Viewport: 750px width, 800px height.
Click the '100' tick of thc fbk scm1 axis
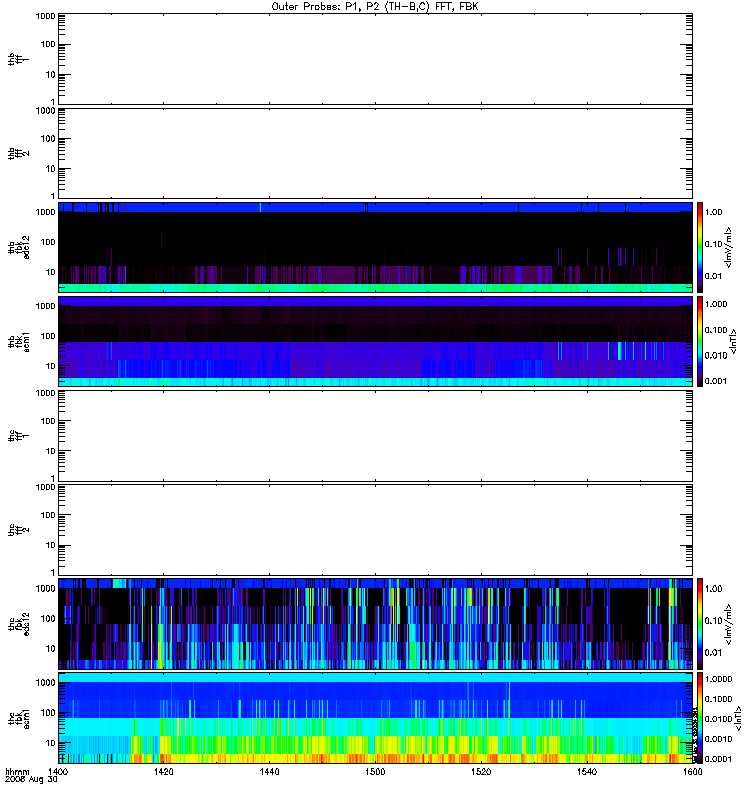48,712
